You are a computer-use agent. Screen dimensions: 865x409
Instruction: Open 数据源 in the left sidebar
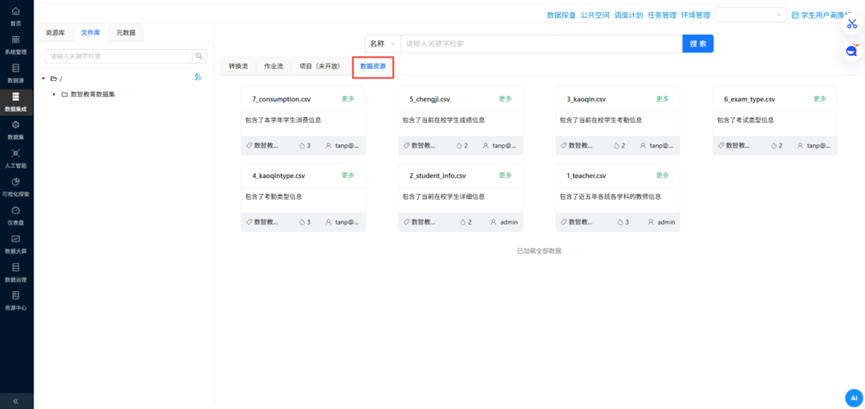(16, 73)
